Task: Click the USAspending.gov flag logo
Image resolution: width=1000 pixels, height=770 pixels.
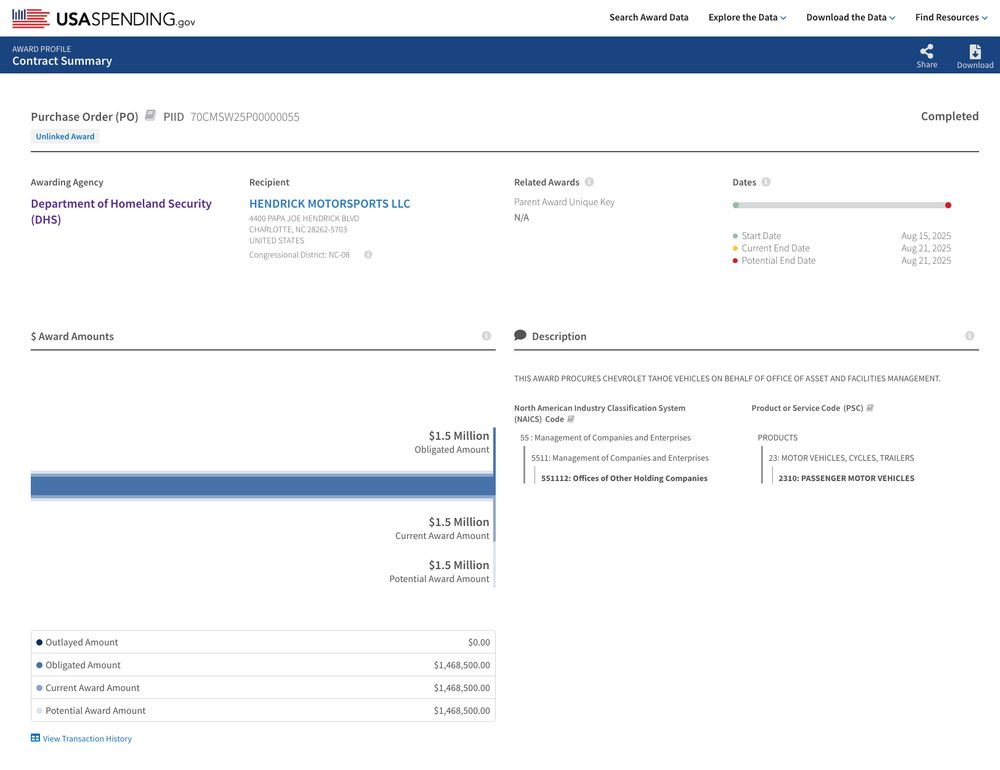Action: click(x=31, y=18)
